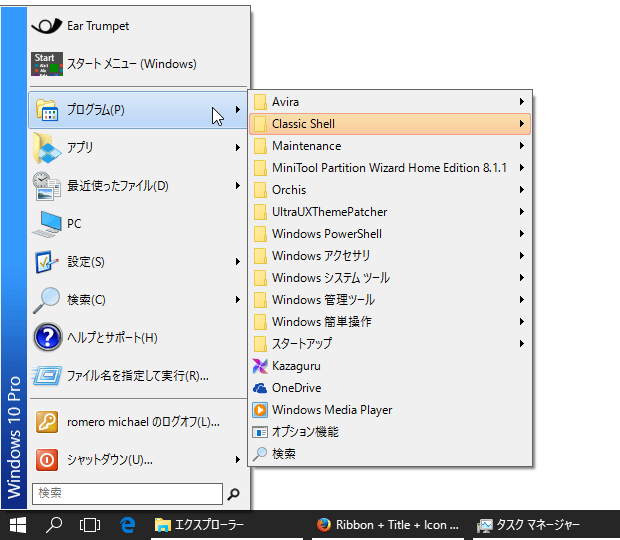The height and width of the screenshot is (540, 620).
Task: Click the 設定(S) checkmark icon
Action: pyautogui.click(x=47, y=262)
